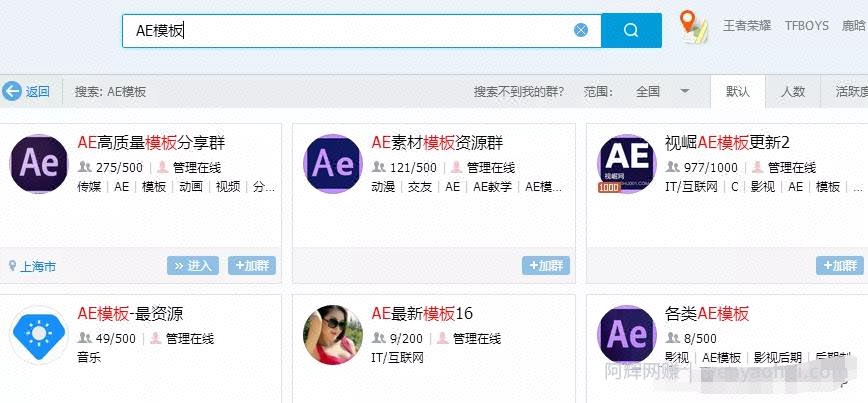The width and height of the screenshot is (868, 403).
Task: Click member count 275/500
Action: (x=119, y=167)
